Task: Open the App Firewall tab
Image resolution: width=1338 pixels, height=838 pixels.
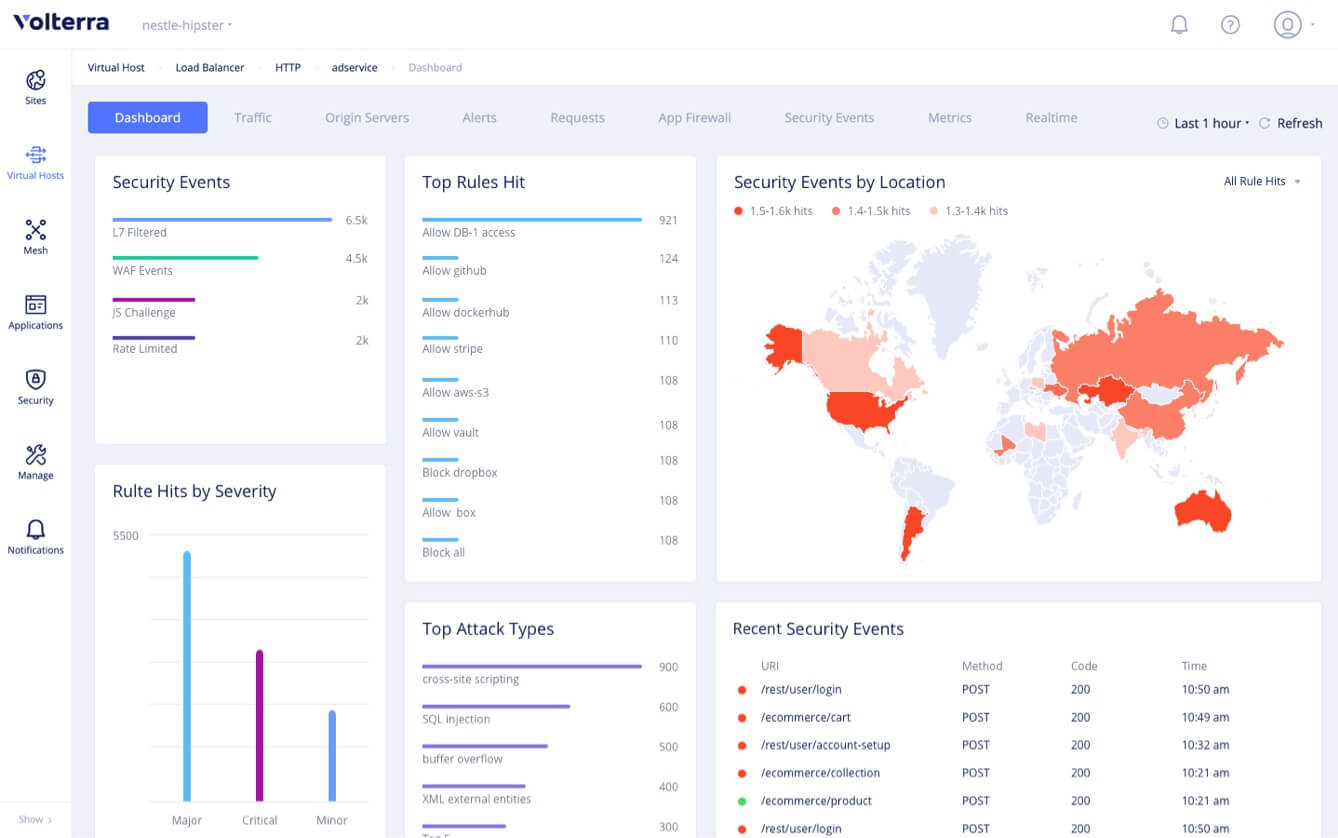Action: 694,118
